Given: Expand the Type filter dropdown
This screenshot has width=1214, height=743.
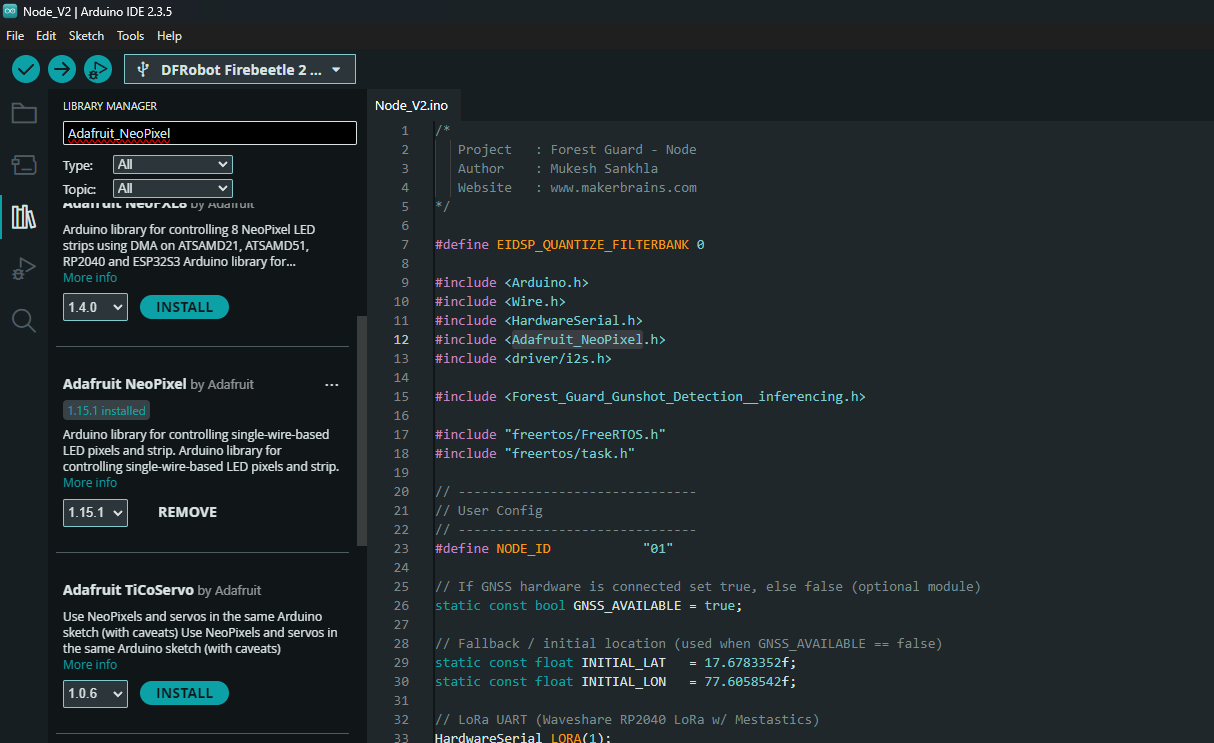Looking at the screenshot, I should (x=172, y=164).
